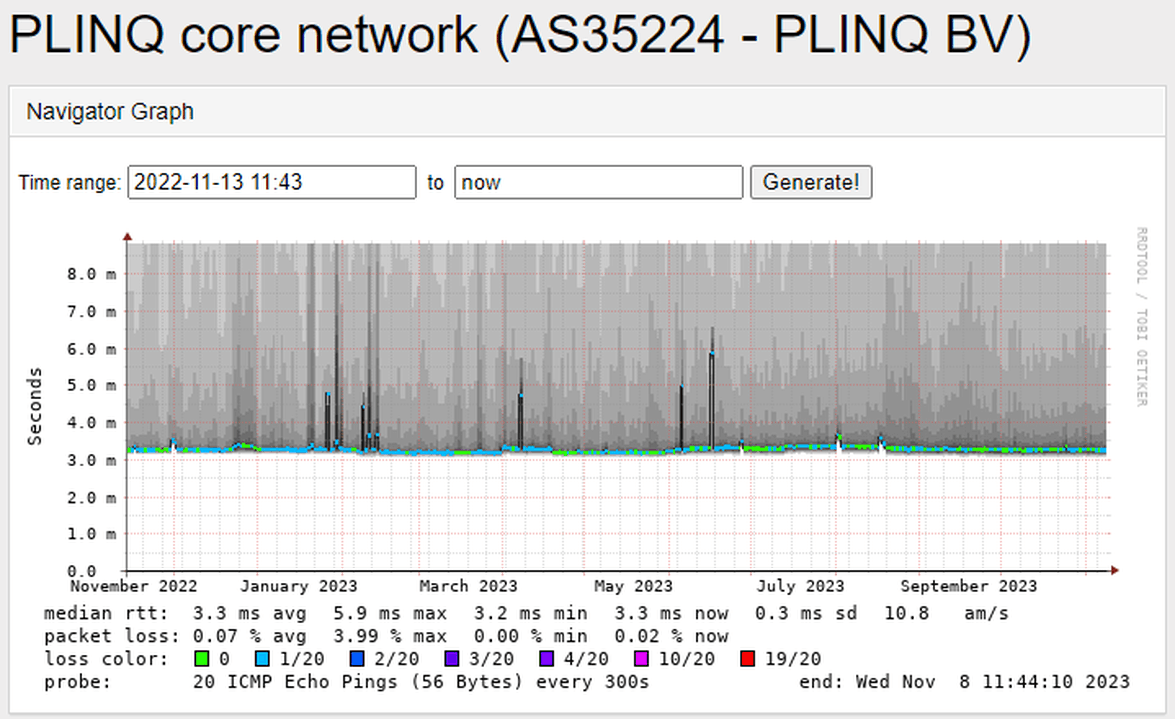Viewport: 1175px width, 719px height.
Task: Click the 'May 2023' axis label
Action: (633, 586)
